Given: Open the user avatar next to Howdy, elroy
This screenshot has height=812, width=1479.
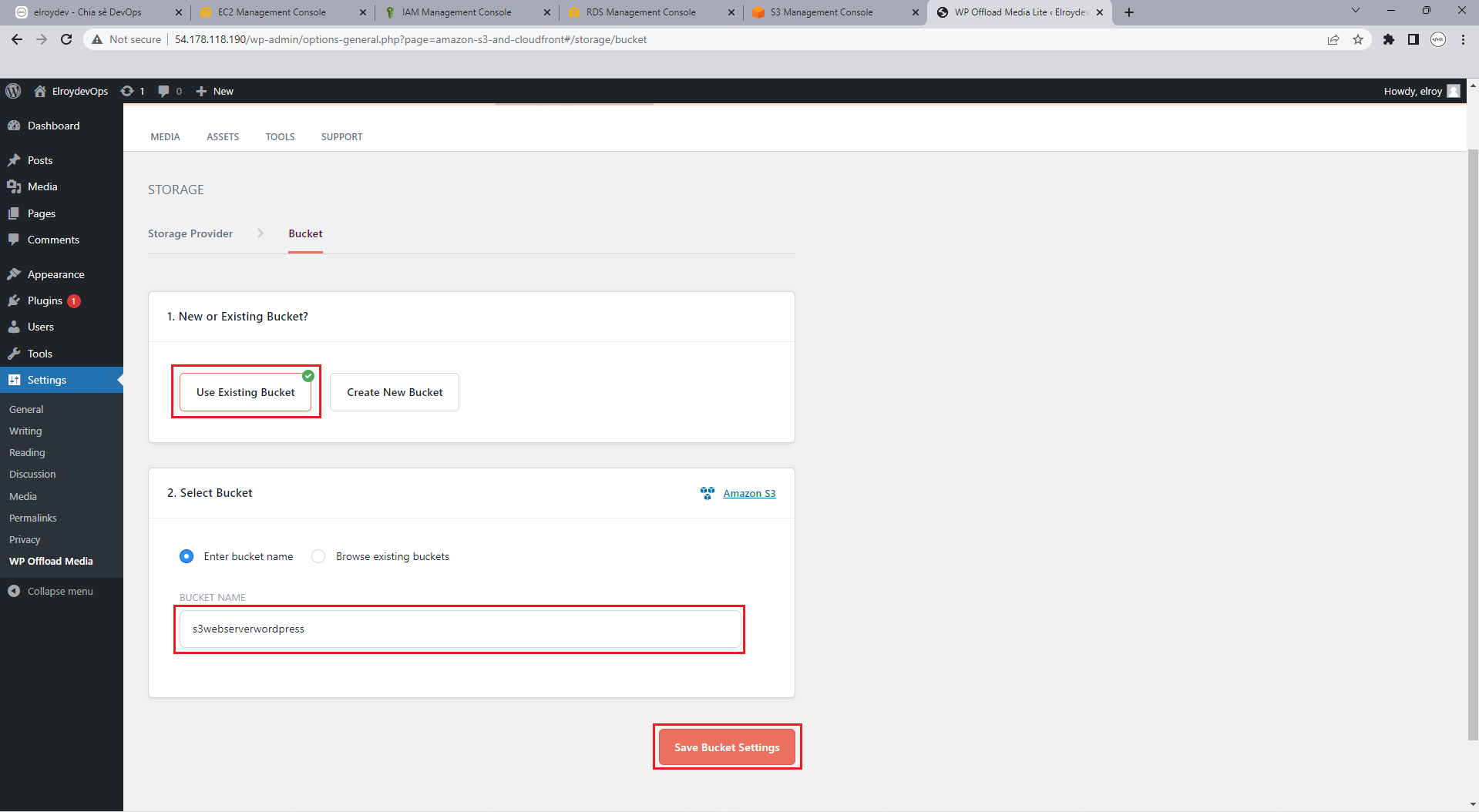Looking at the screenshot, I should tap(1454, 91).
